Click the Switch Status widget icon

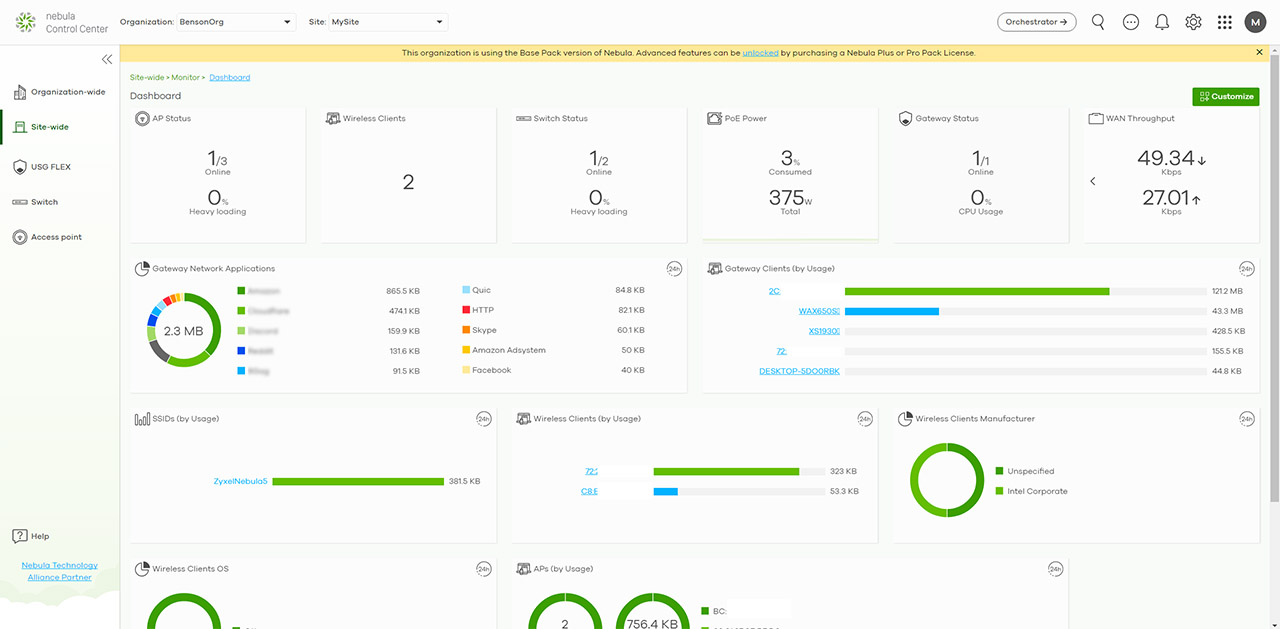tap(523, 118)
